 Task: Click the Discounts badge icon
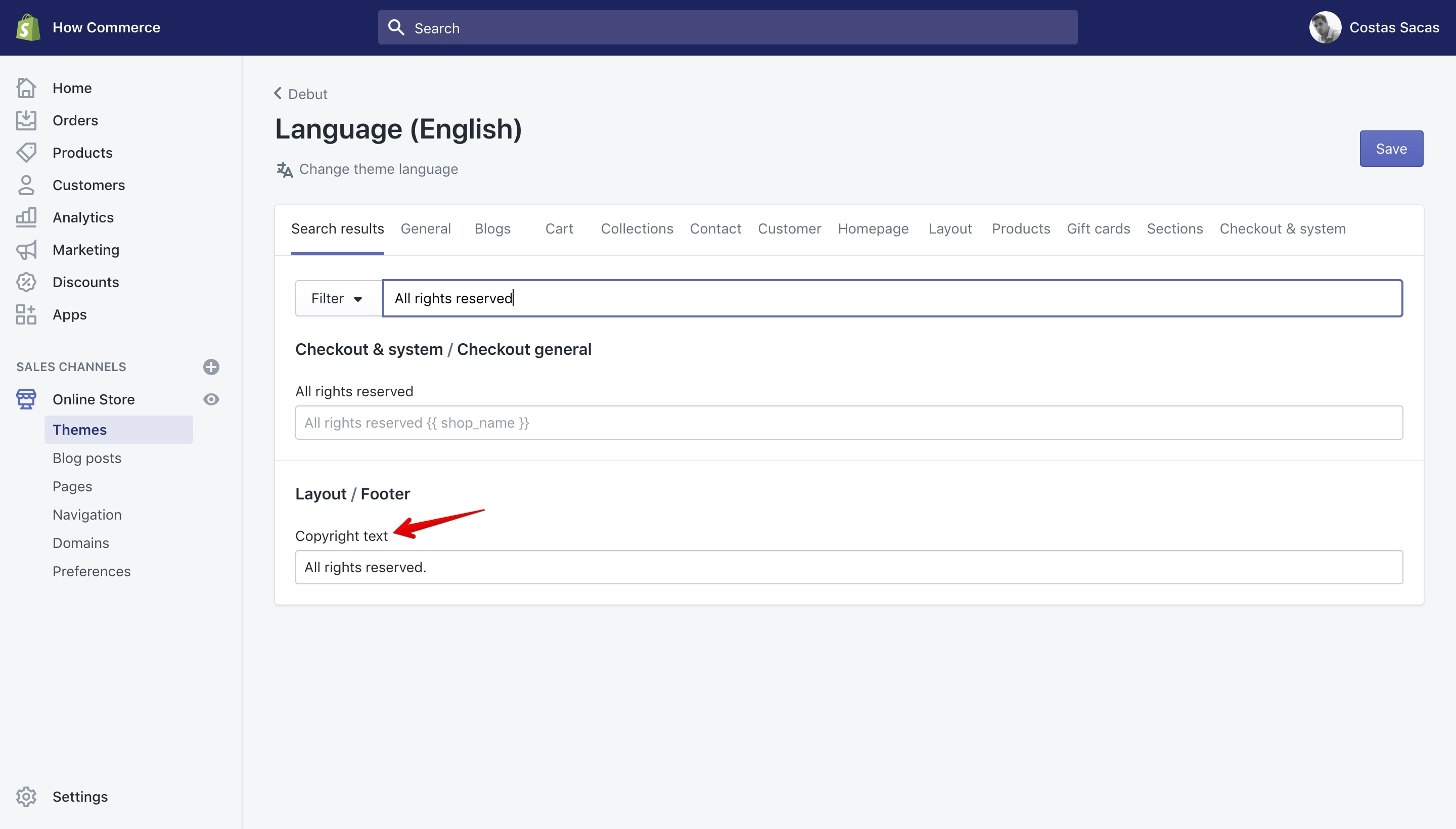[26, 283]
